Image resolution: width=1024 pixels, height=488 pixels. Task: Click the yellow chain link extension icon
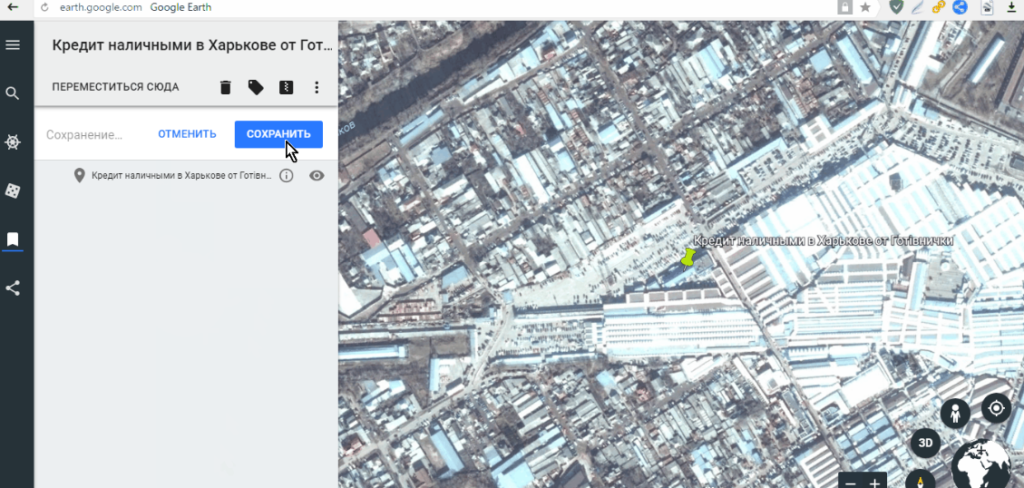pyautogui.click(x=938, y=7)
